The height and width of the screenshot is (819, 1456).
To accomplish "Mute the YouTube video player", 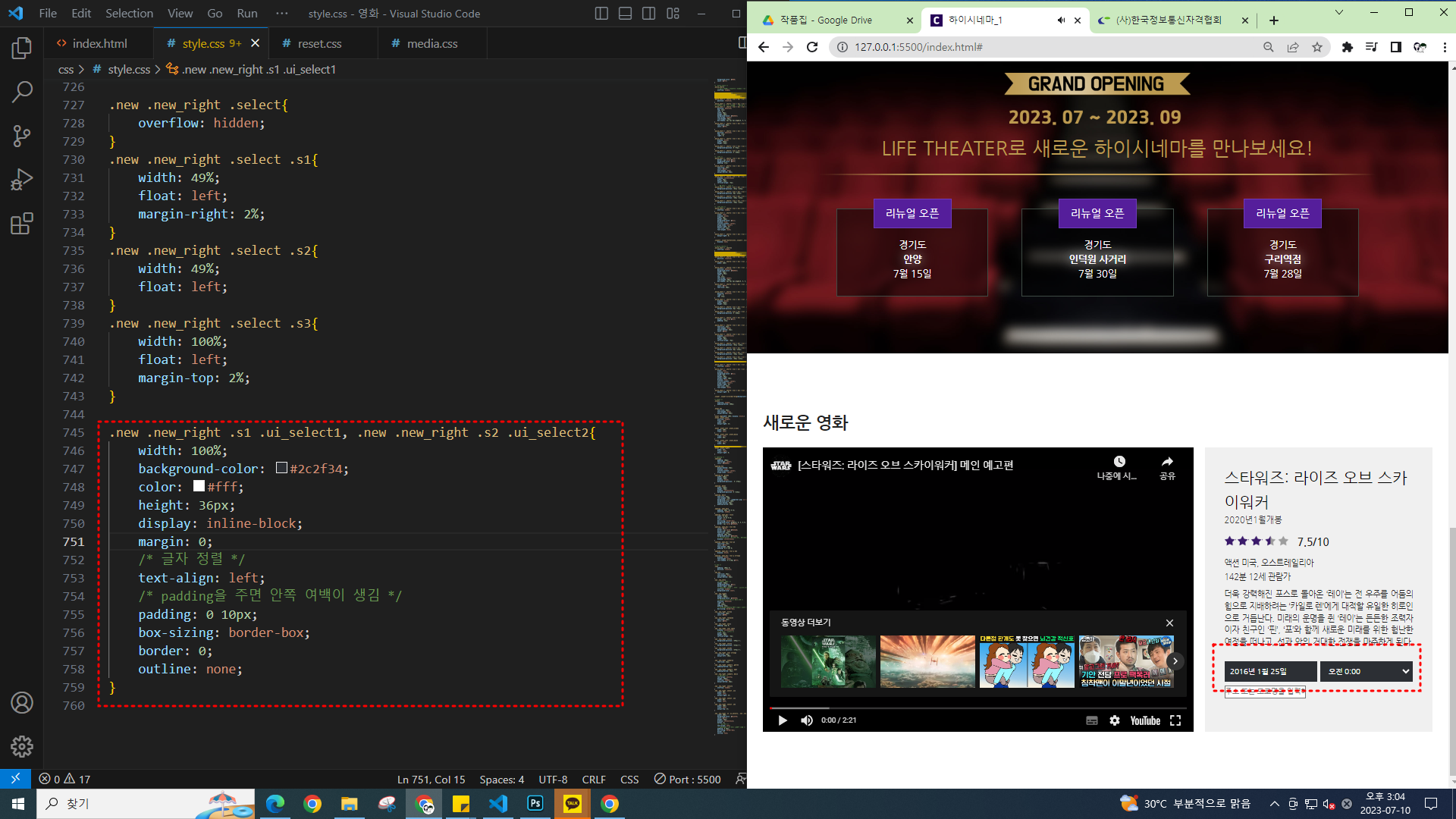I will 806,720.
